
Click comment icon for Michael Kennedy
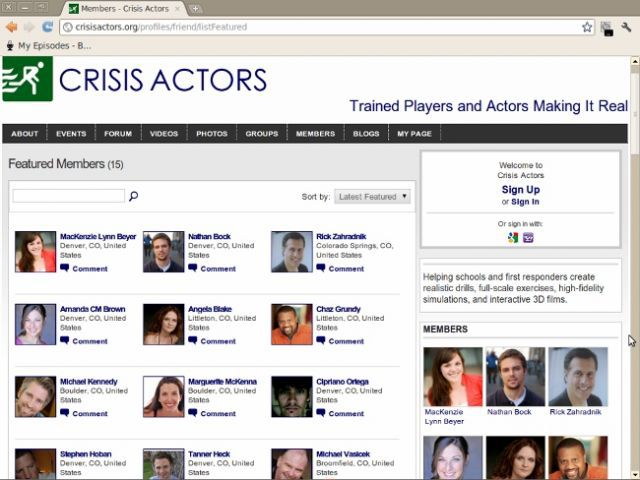[64, 413]
